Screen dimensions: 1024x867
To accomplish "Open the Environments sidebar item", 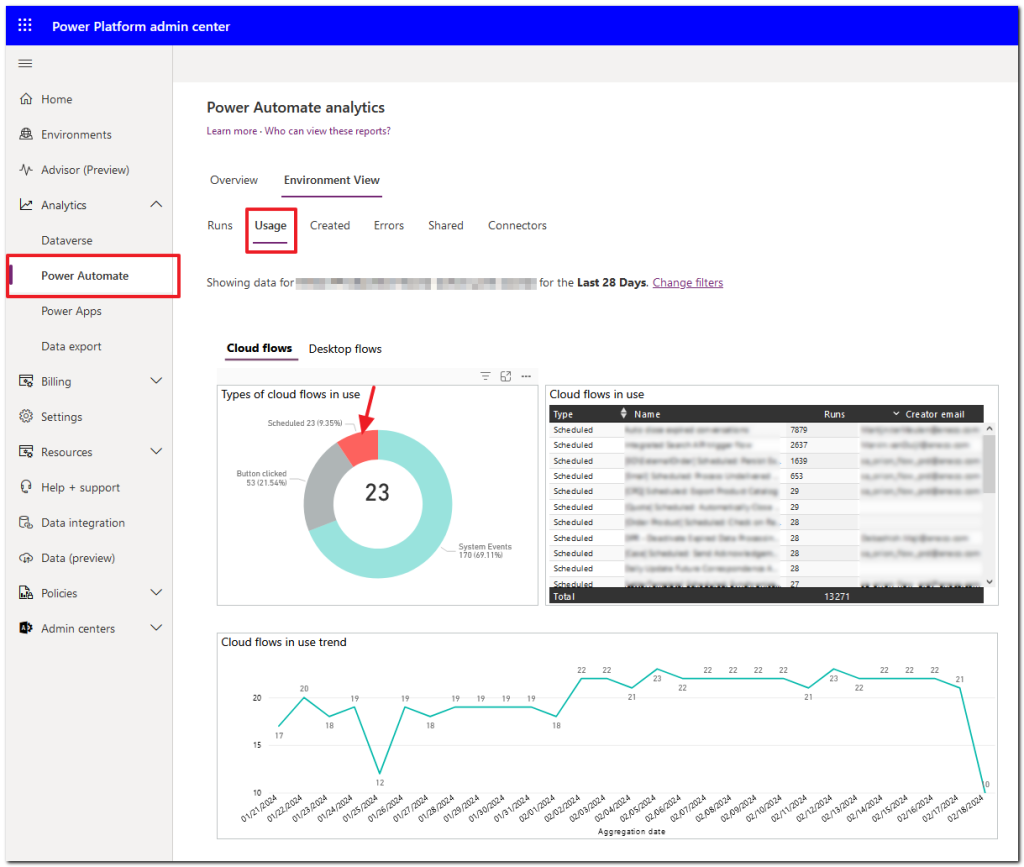I will [74, 134].
